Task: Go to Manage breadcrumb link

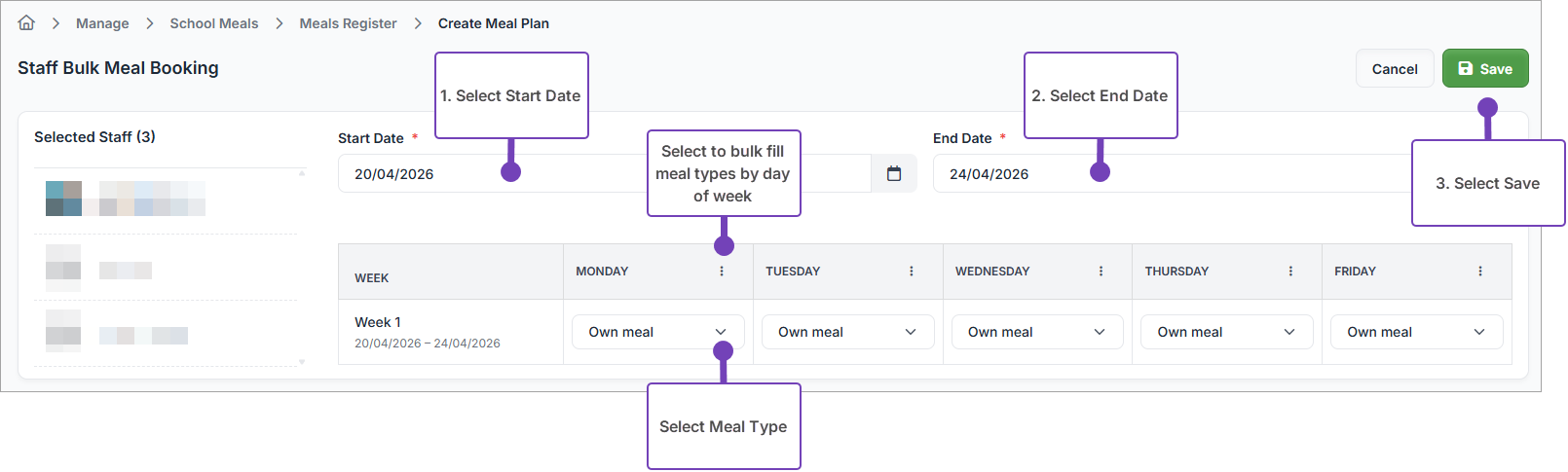Action: point(102,23)
